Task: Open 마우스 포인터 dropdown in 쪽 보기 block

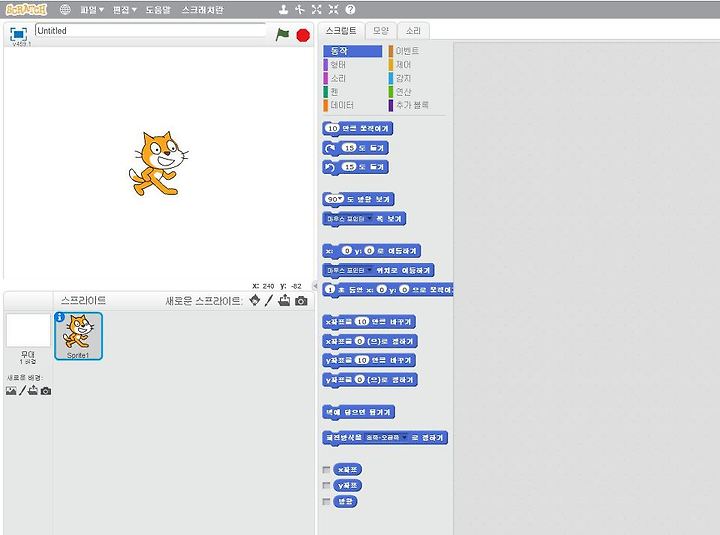Action: (370, 219)
